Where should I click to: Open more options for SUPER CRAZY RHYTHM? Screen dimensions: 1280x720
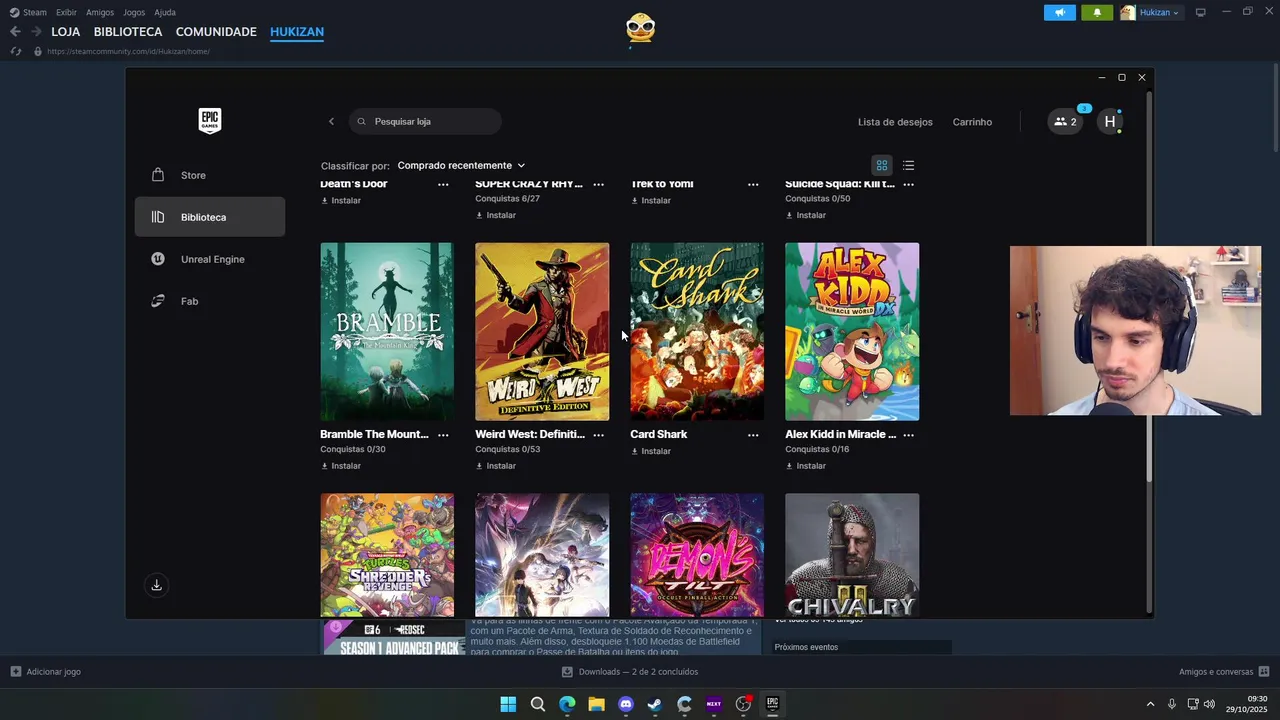point(598,185)
